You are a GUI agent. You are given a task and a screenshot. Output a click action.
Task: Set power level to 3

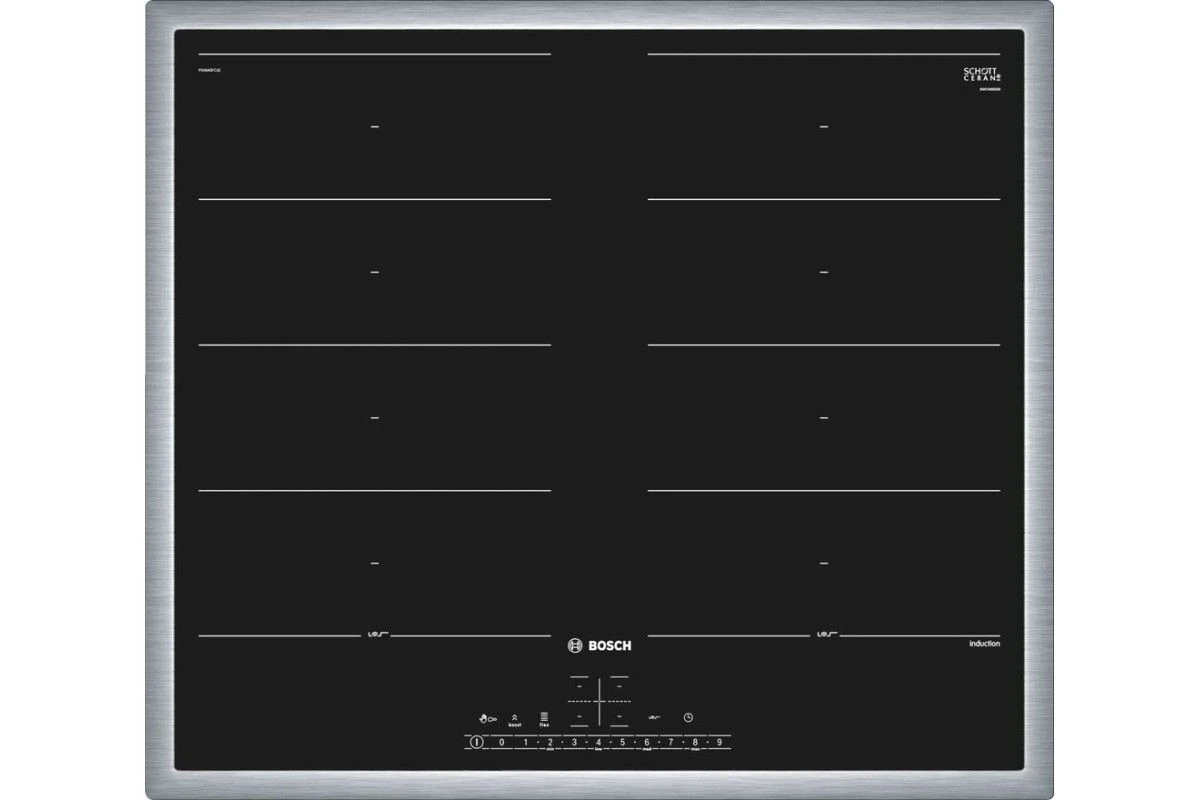(x=574, y=742)
